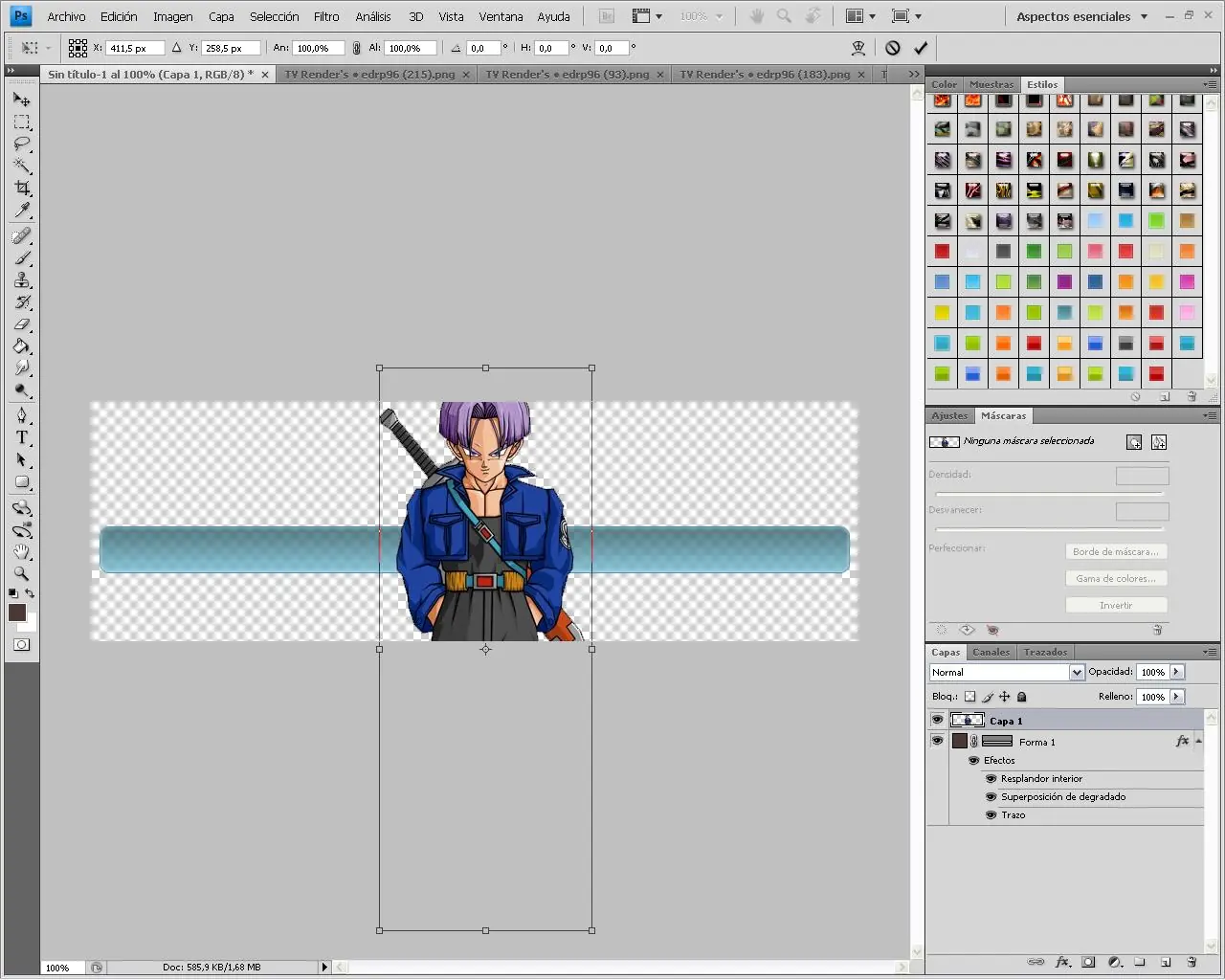
Task: Toggle the maintain aspect ratio link
Action: click(357, 48)
